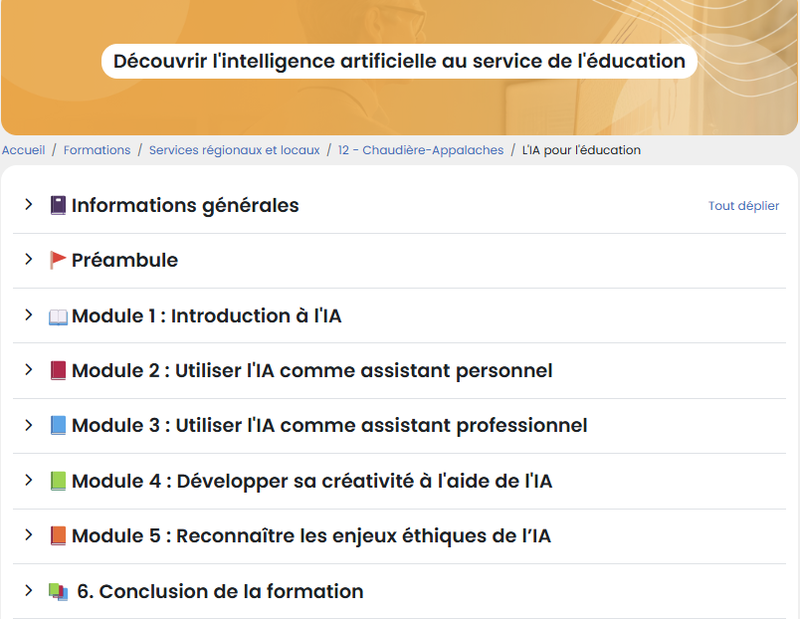Click Tout déplier to expand all sections
Image resolution: width=800 pixels, height=619 pixels.
[x=743, y=206]
